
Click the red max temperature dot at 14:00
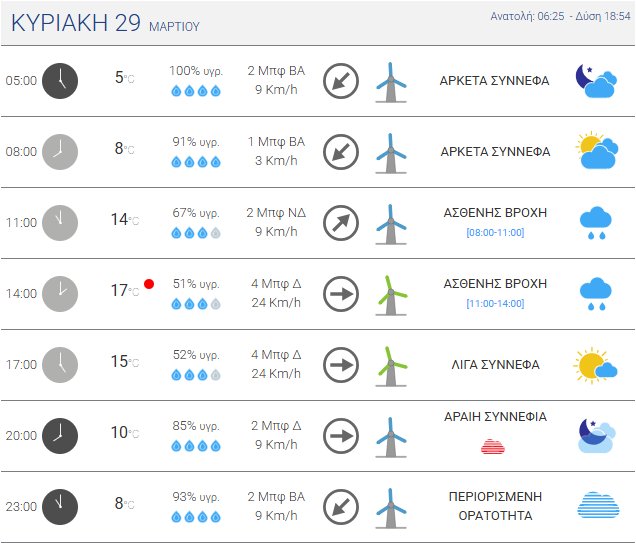click(x=149, y=284)
